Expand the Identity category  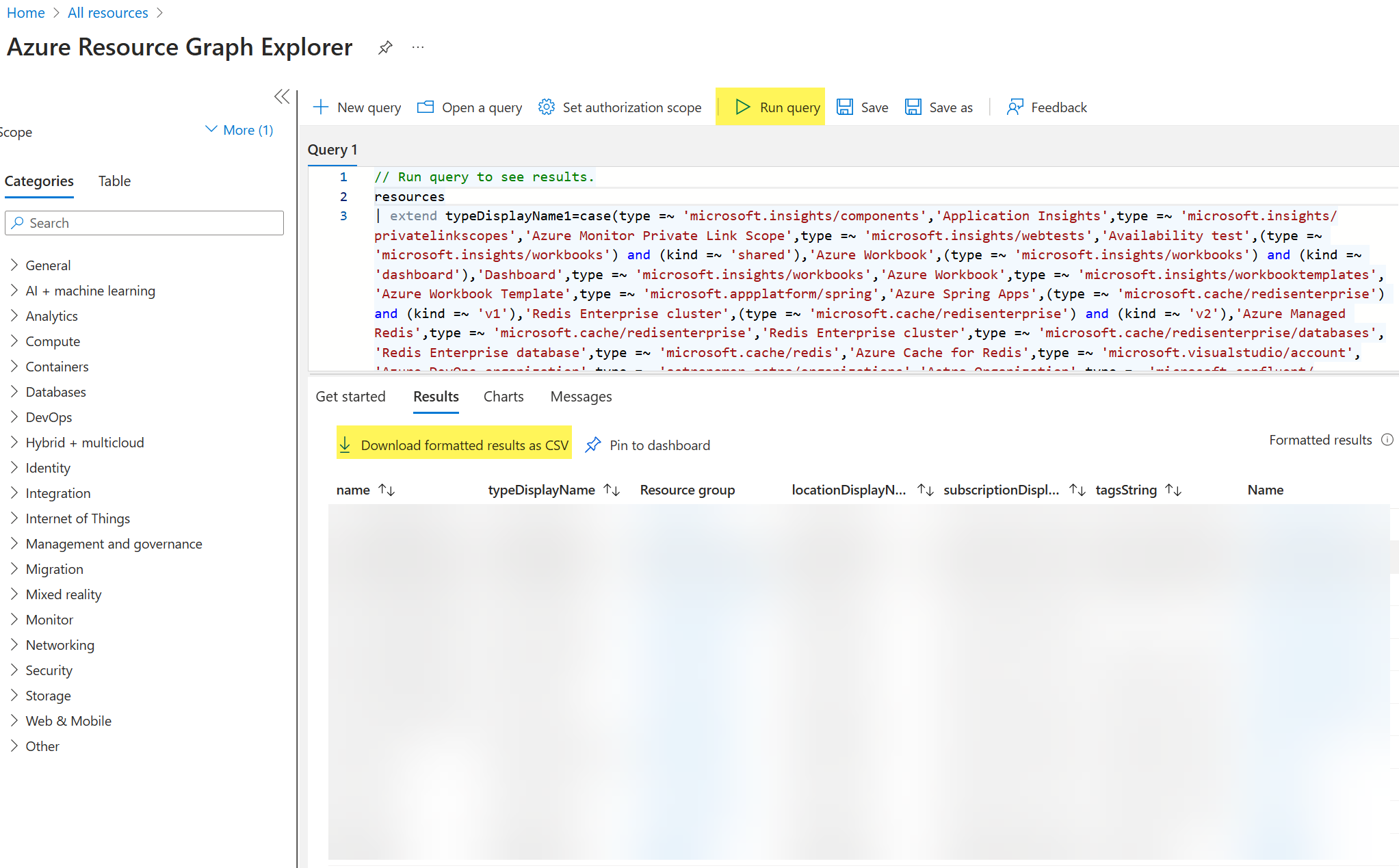(x=14, y=467)
